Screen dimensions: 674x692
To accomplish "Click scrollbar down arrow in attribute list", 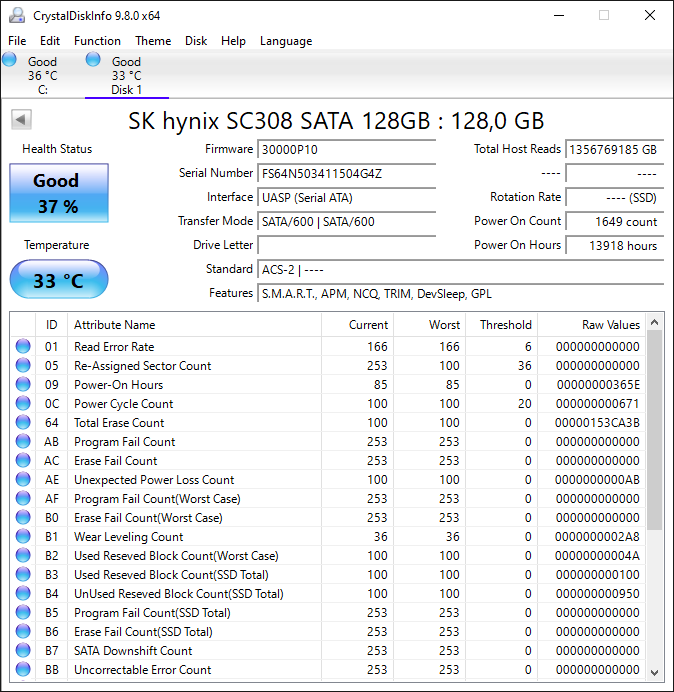I will [x=655, y=672].
